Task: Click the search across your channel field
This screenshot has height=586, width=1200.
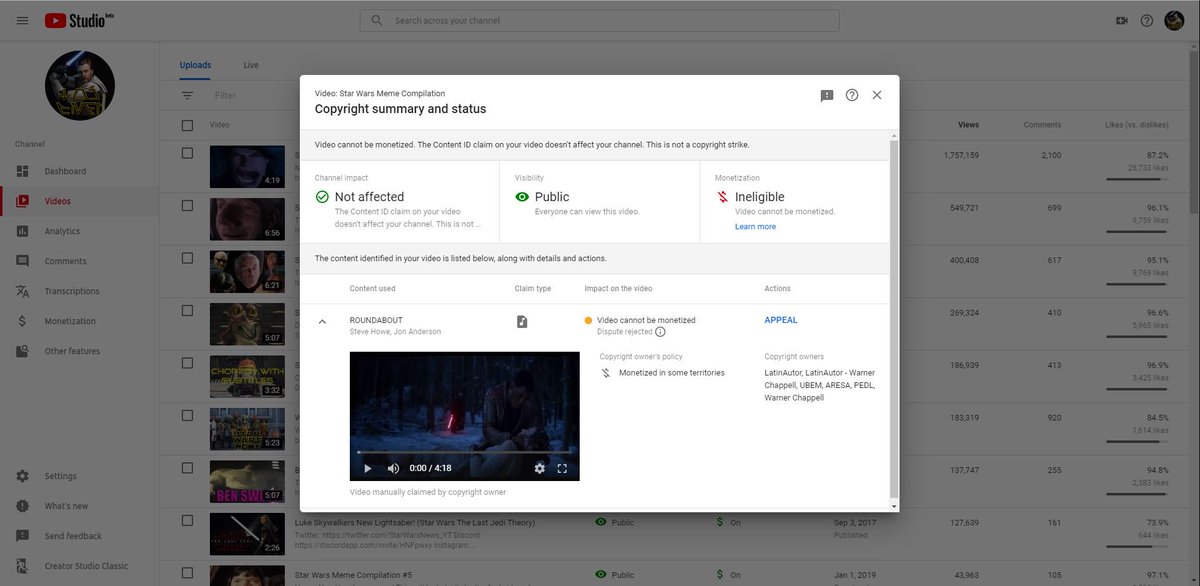Action: [x=600, y=20]
